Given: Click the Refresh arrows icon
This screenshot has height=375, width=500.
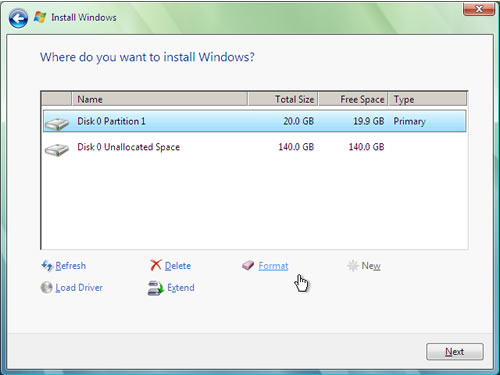Looking at the screenshot, I should click(x=47, y=266).
